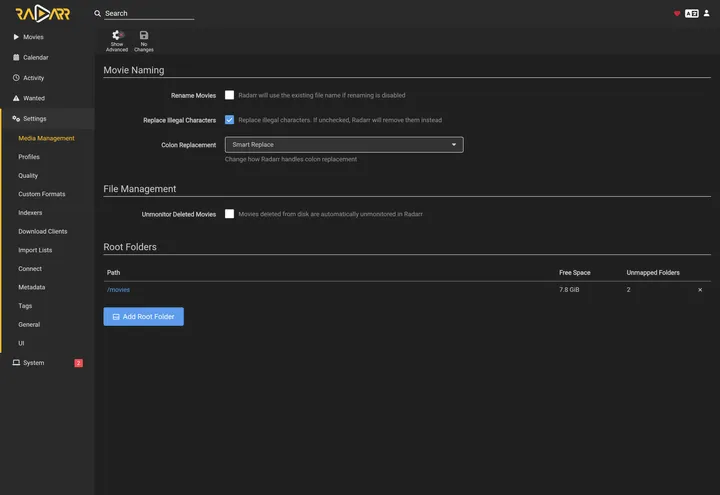Open Movies in the sidebar
This screenshot has height=495, width=720.
(x=47, y=37)
